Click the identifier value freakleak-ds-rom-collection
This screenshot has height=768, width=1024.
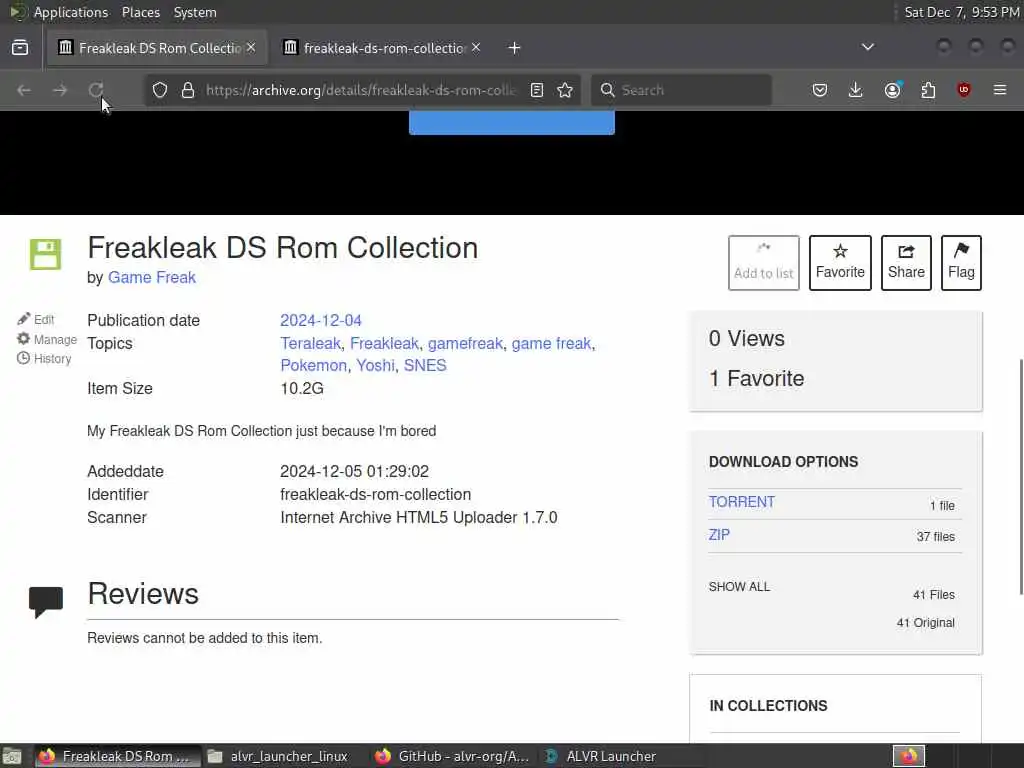pos(376,494)
